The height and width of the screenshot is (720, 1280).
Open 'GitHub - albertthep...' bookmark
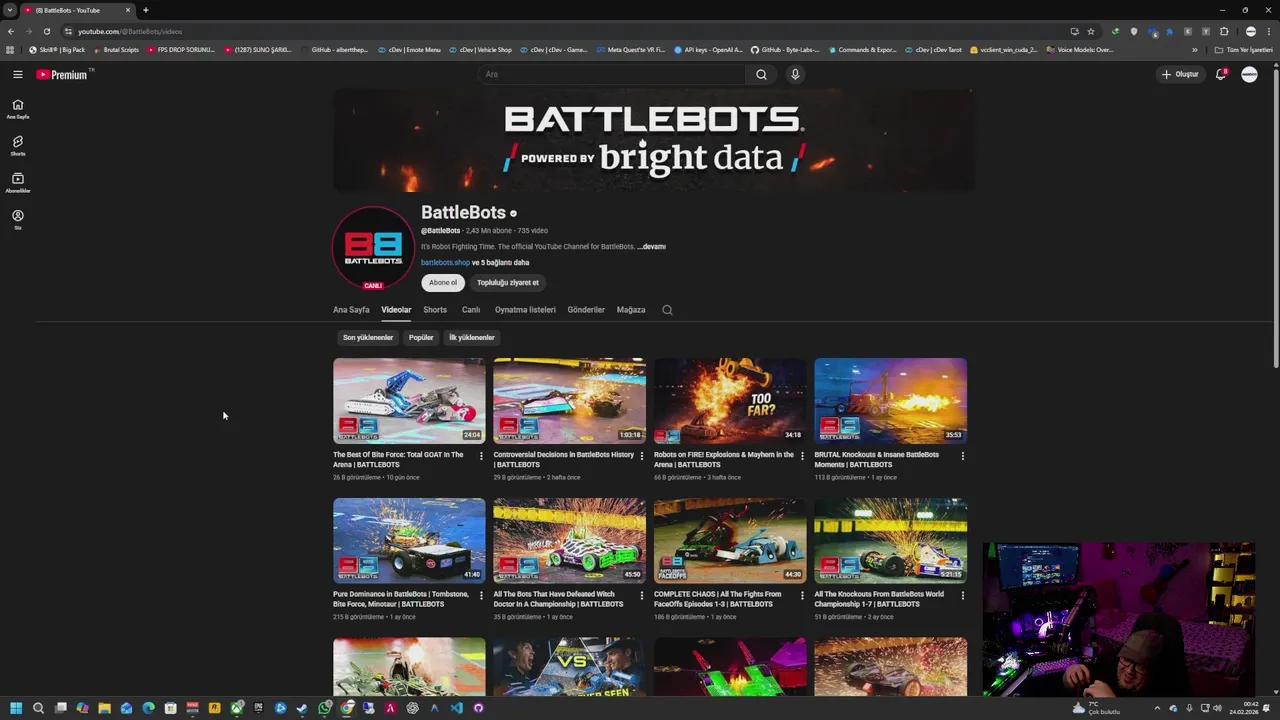[334, 50]
